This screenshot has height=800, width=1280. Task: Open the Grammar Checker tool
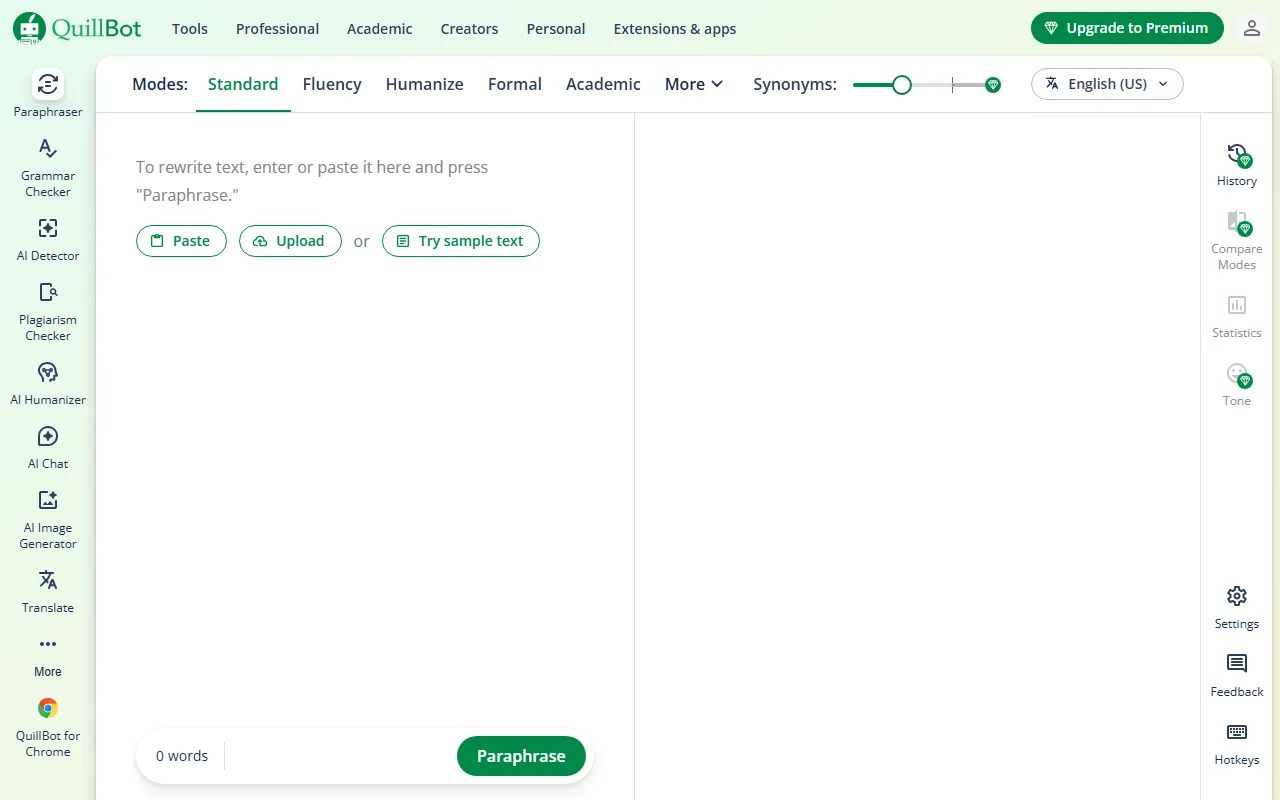[x=47, y=165]
